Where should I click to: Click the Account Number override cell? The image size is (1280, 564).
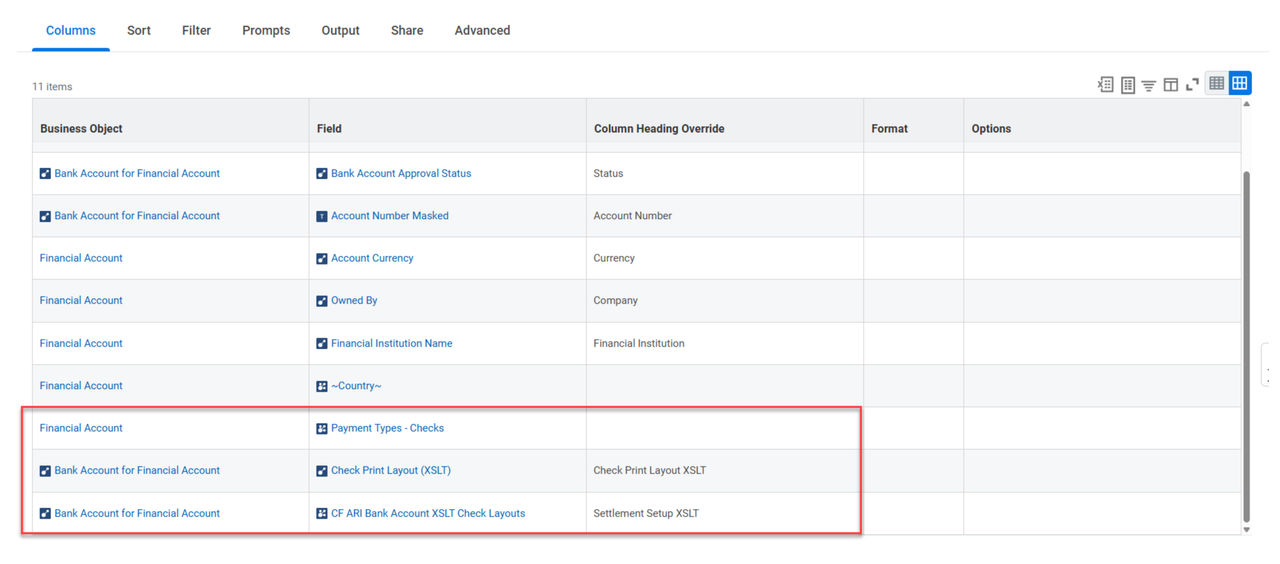coord(725,215)
